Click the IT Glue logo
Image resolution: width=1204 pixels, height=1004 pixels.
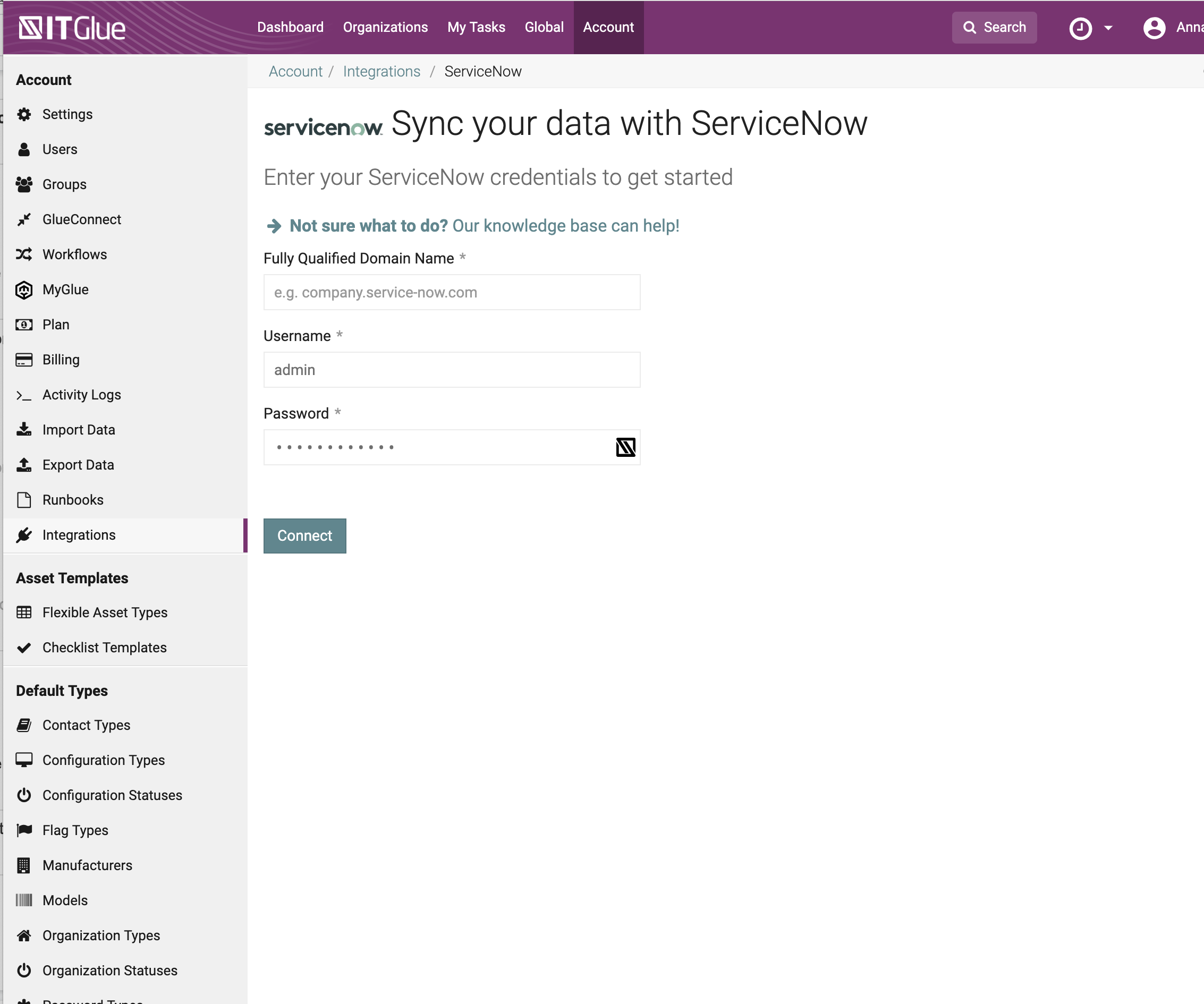72,28
